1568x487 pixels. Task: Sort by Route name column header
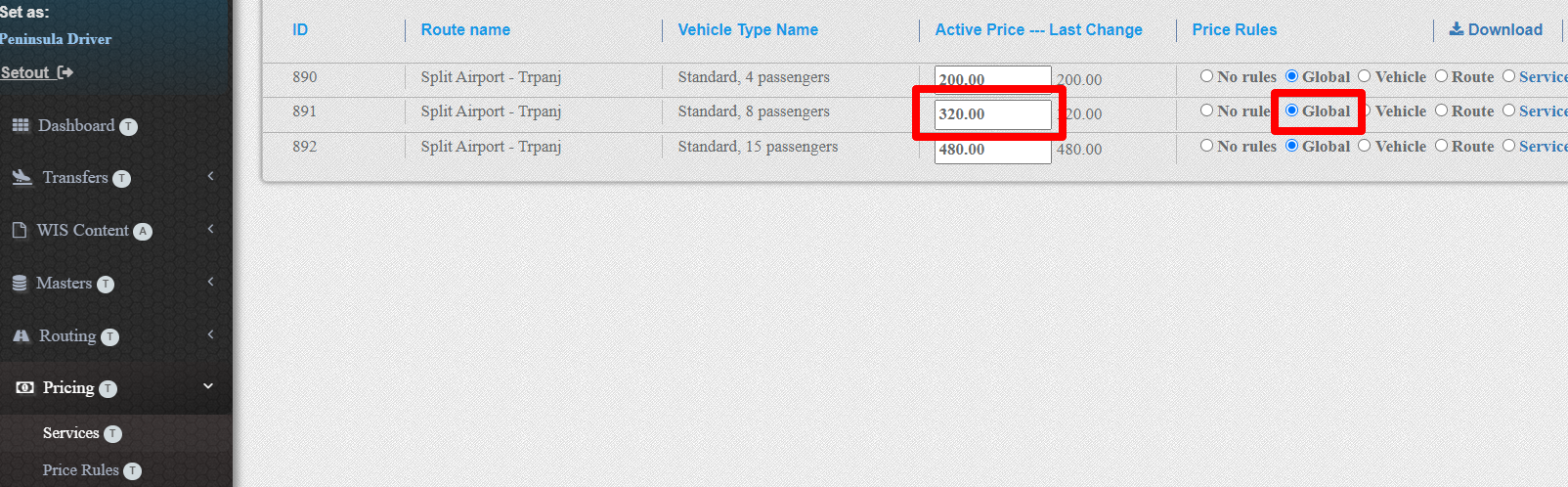[465, 29]
